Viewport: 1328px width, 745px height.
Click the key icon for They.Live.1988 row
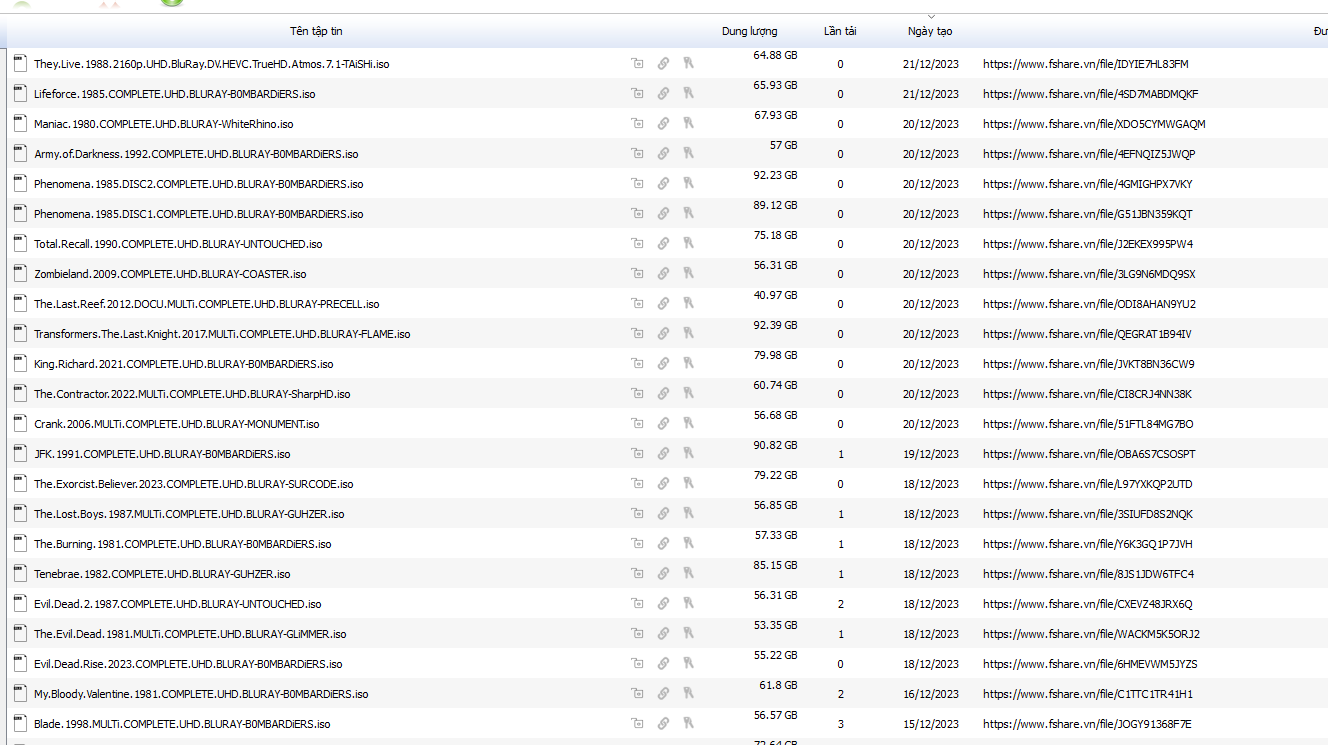[x=688, y=64]
